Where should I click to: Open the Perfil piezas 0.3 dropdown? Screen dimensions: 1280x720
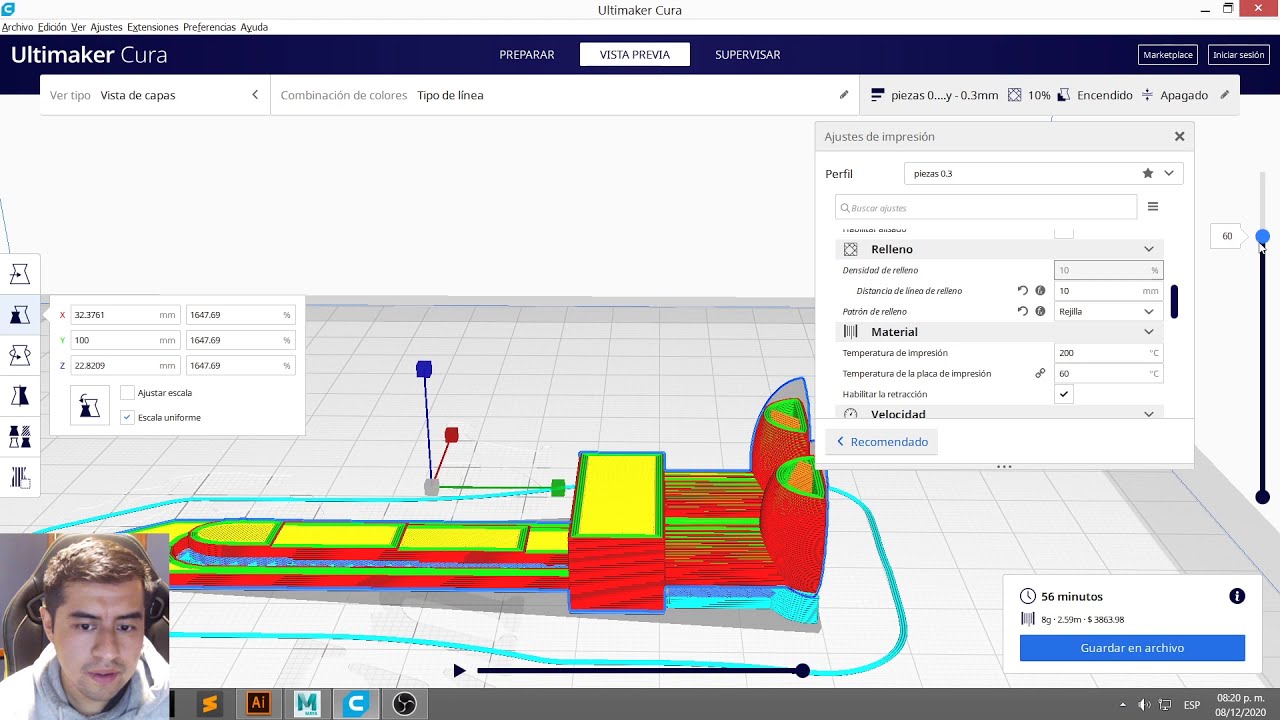pos(1044,173)
